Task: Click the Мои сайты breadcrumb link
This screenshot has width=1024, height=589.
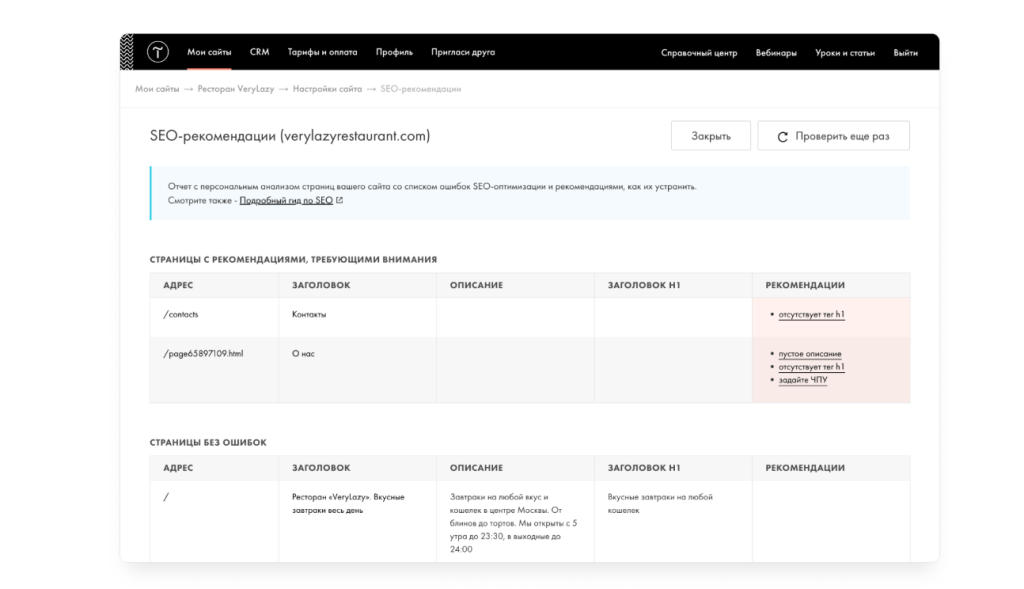Action: (x=157, y=89)
